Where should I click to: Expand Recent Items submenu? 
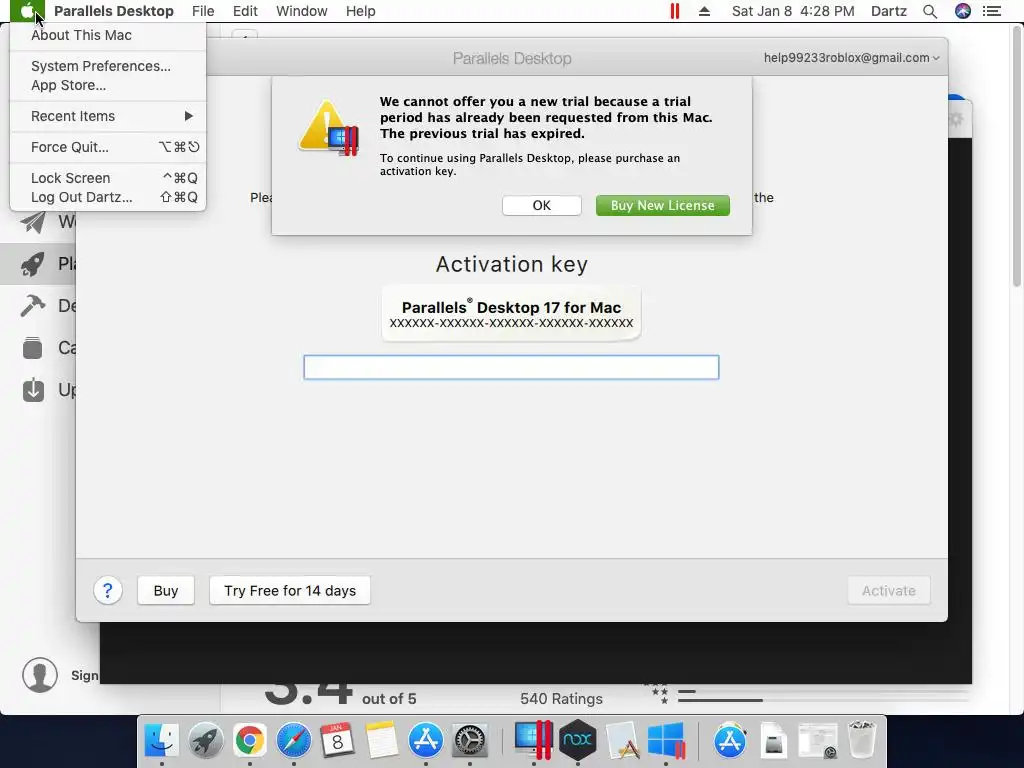click(108, 116)
